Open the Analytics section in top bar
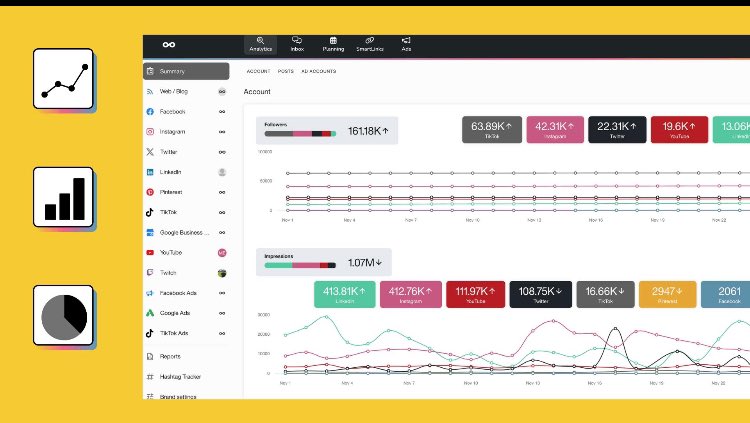 pos(261,45)
